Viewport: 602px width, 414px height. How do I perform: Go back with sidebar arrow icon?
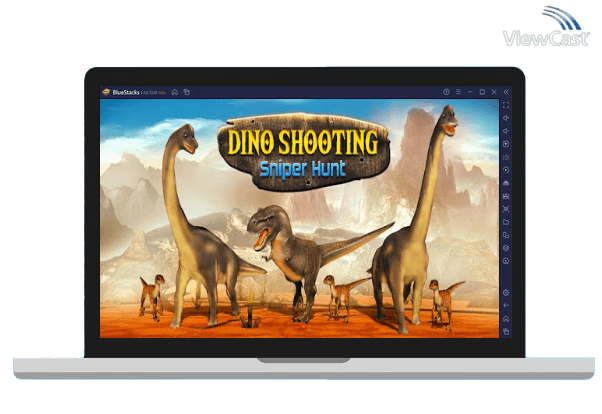coord(506,306)
